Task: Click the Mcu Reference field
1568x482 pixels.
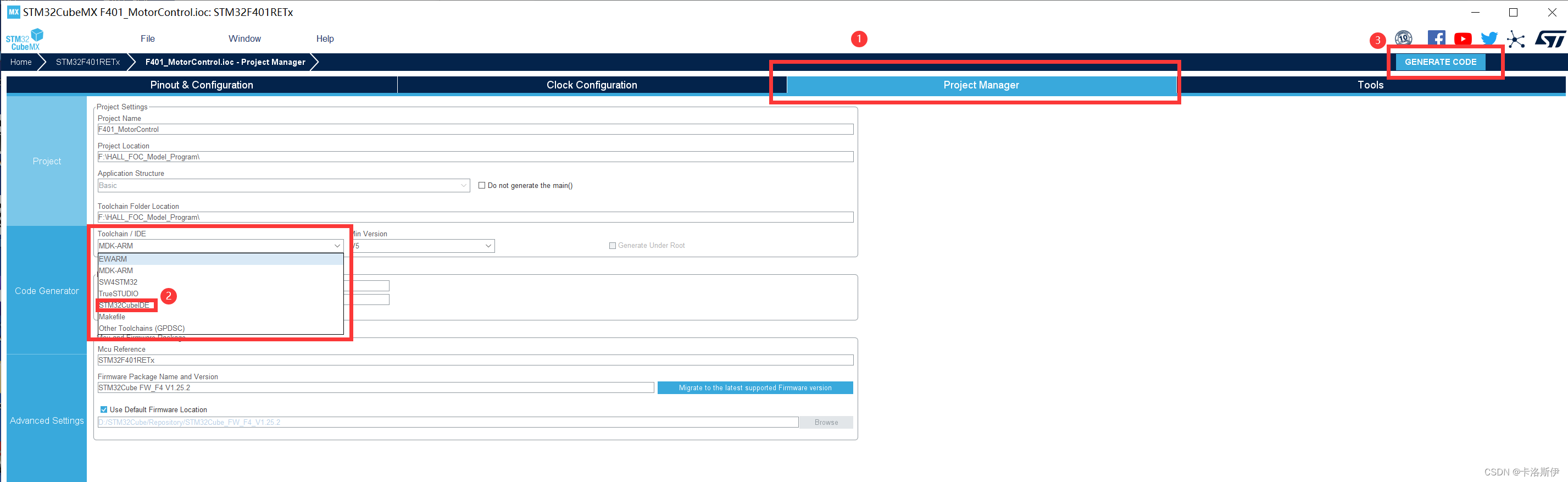Action: click(475, 361)
